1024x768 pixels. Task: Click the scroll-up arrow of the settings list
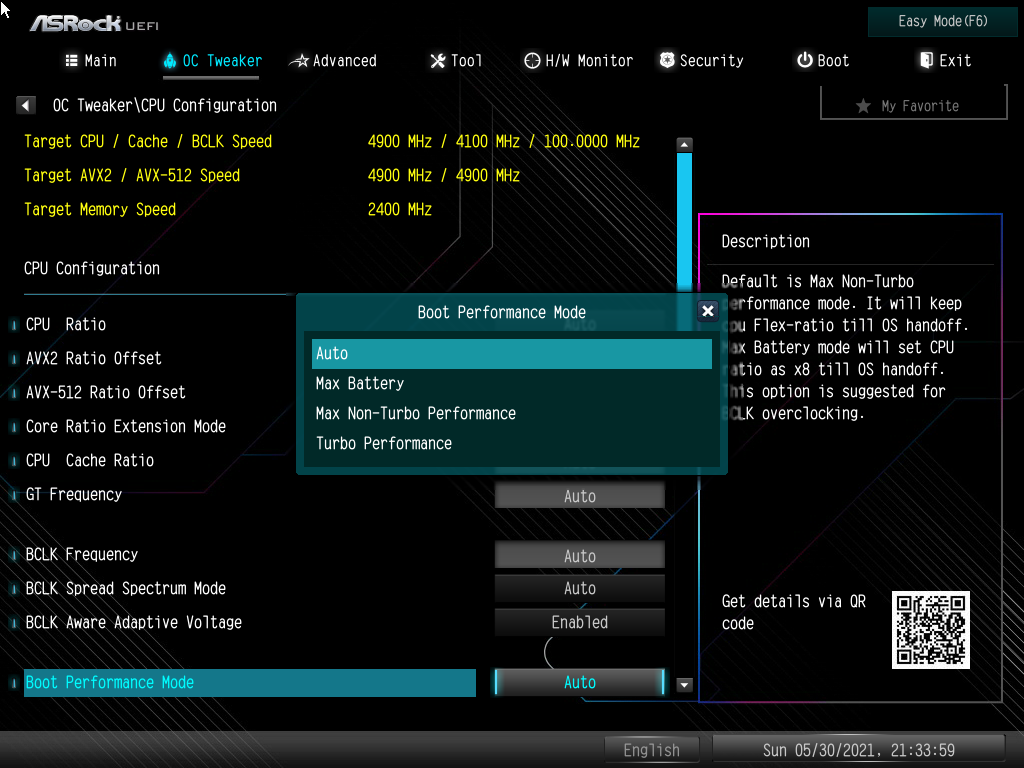coord(685,145)
